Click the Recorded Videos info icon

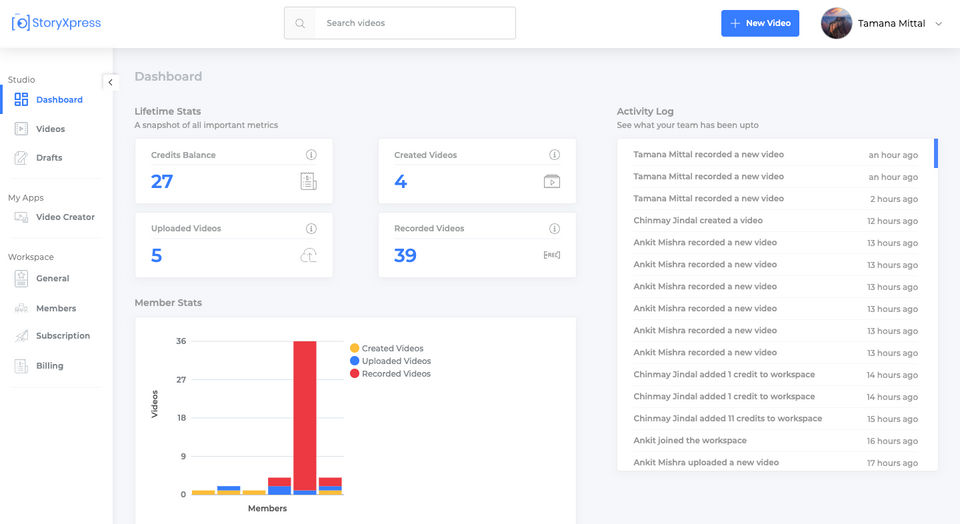pyautogui.click(x=554, y=229)
